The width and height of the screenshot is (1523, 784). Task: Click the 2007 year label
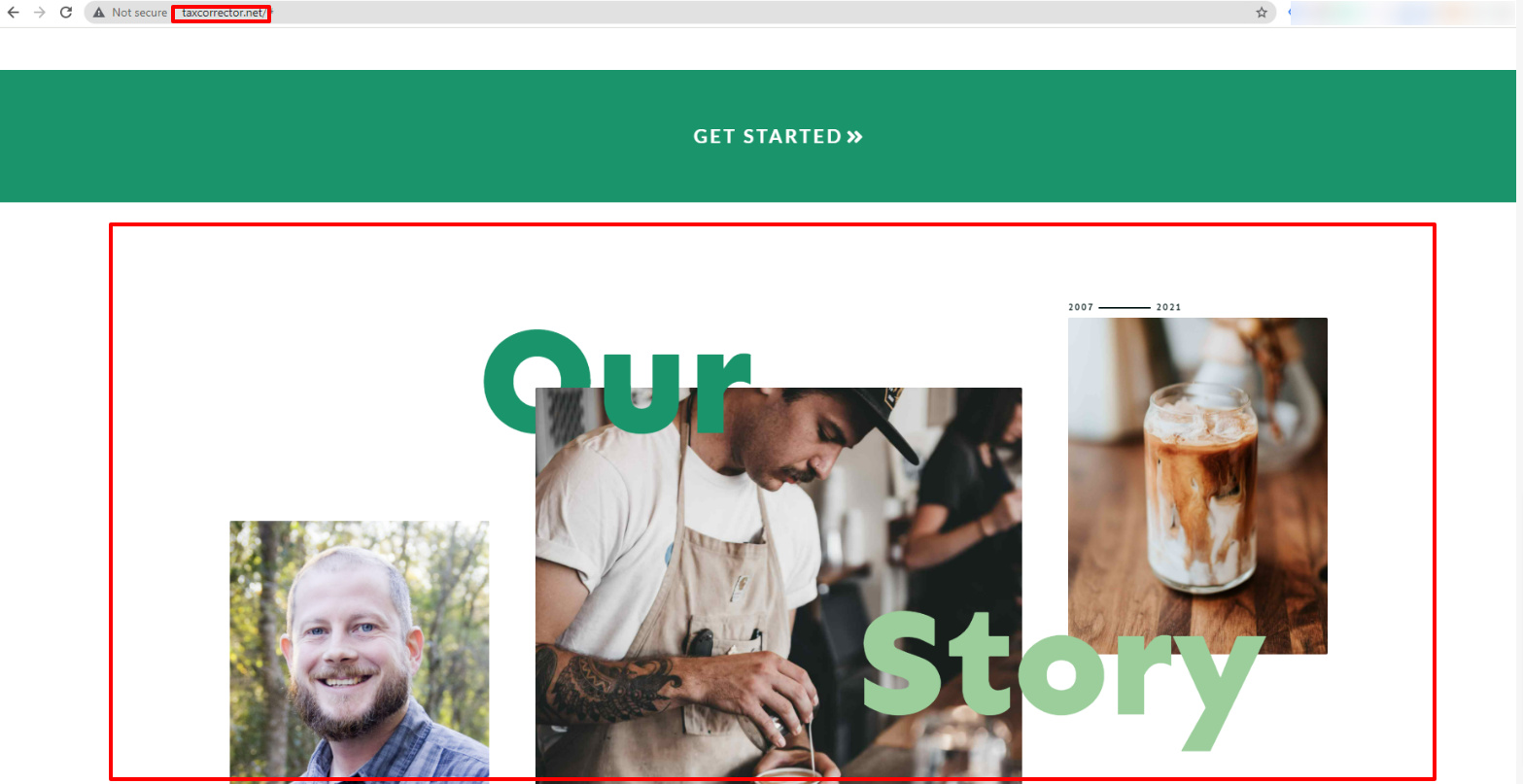(1081, 307)
